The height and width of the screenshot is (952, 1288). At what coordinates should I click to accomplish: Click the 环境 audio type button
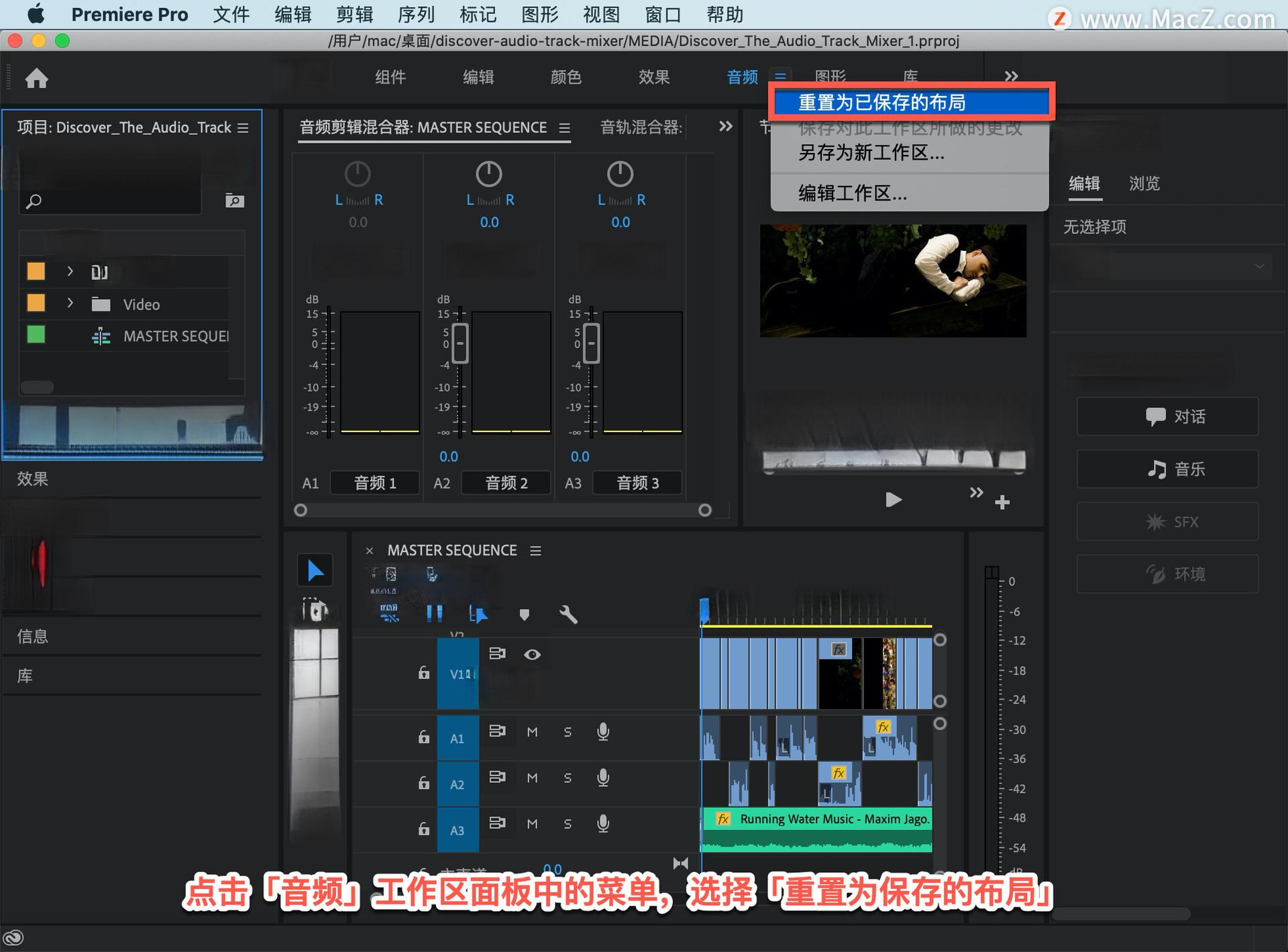[x=1167, y=574]
